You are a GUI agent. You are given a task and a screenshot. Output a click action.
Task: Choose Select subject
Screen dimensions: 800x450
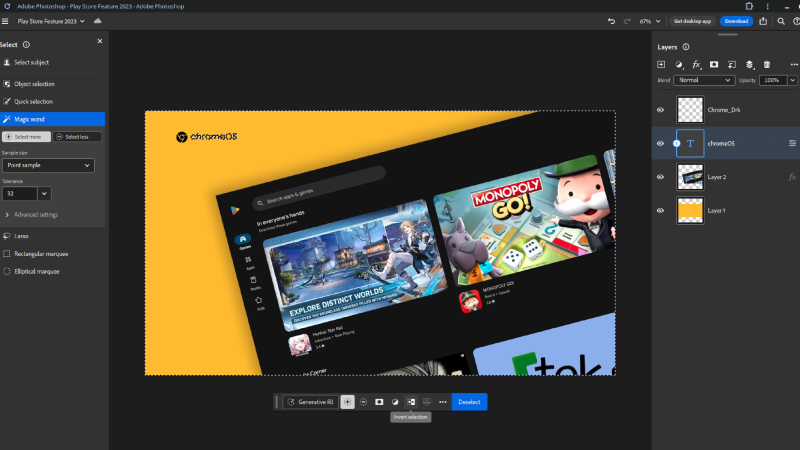(x=27, y=62)
